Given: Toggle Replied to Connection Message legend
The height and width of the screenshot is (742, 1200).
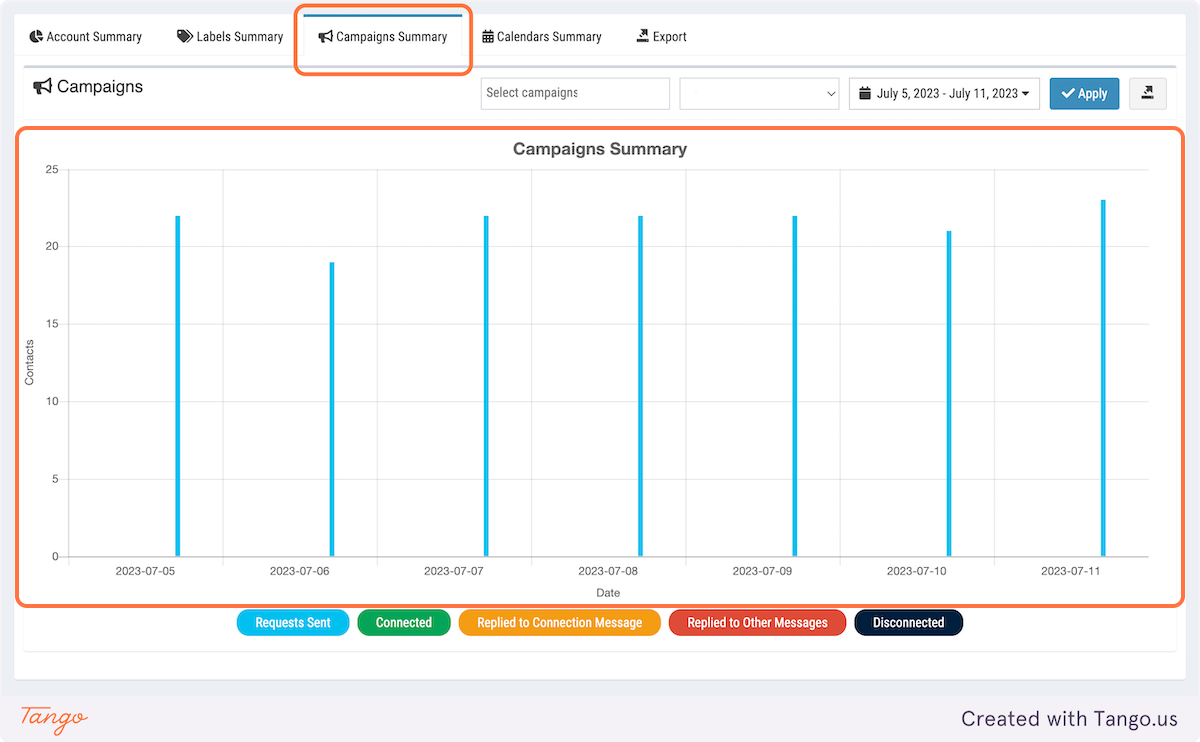Looking at the screenshot, I should (560, 622).
